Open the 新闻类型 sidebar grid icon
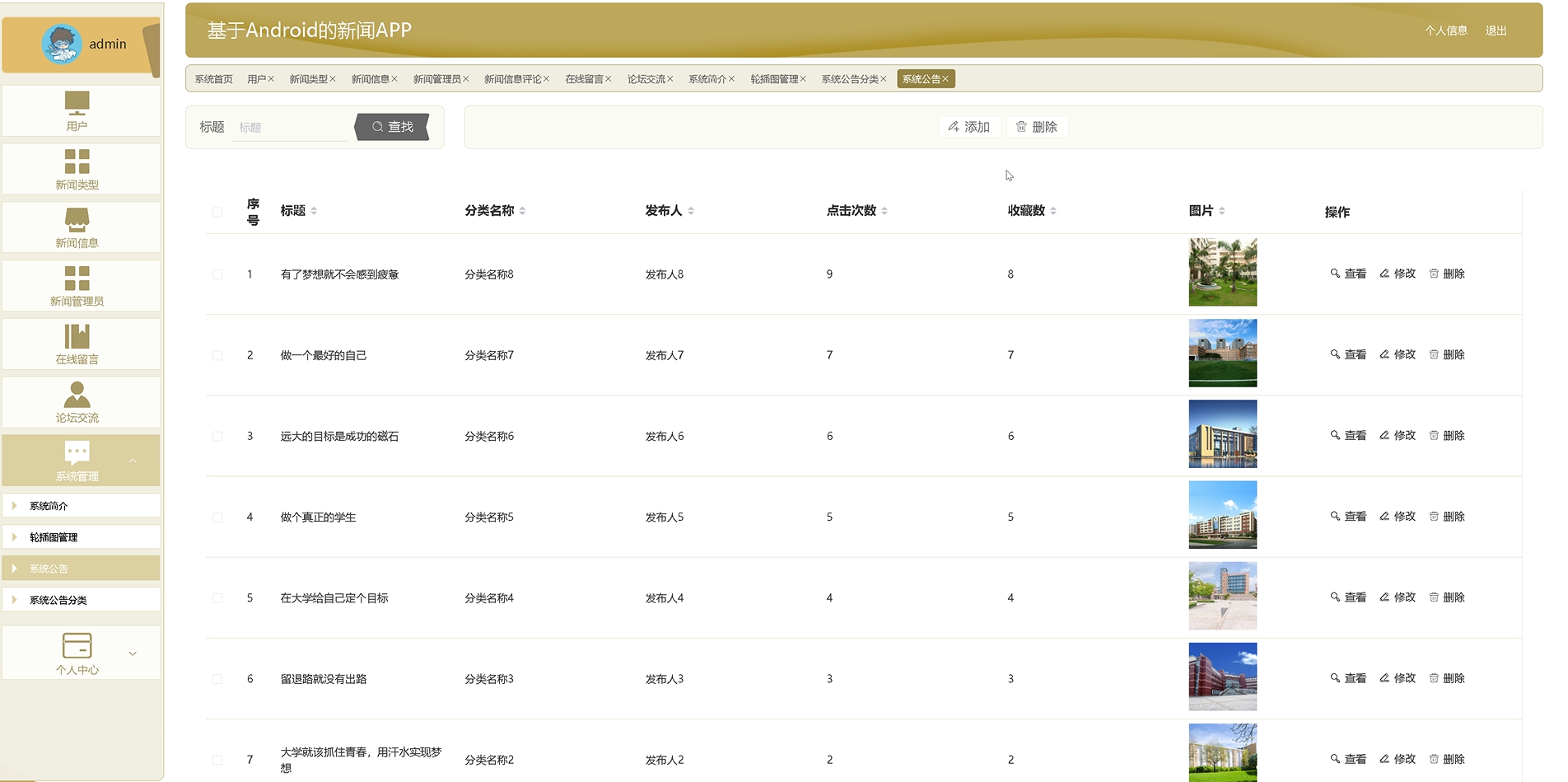 [77, 162]
